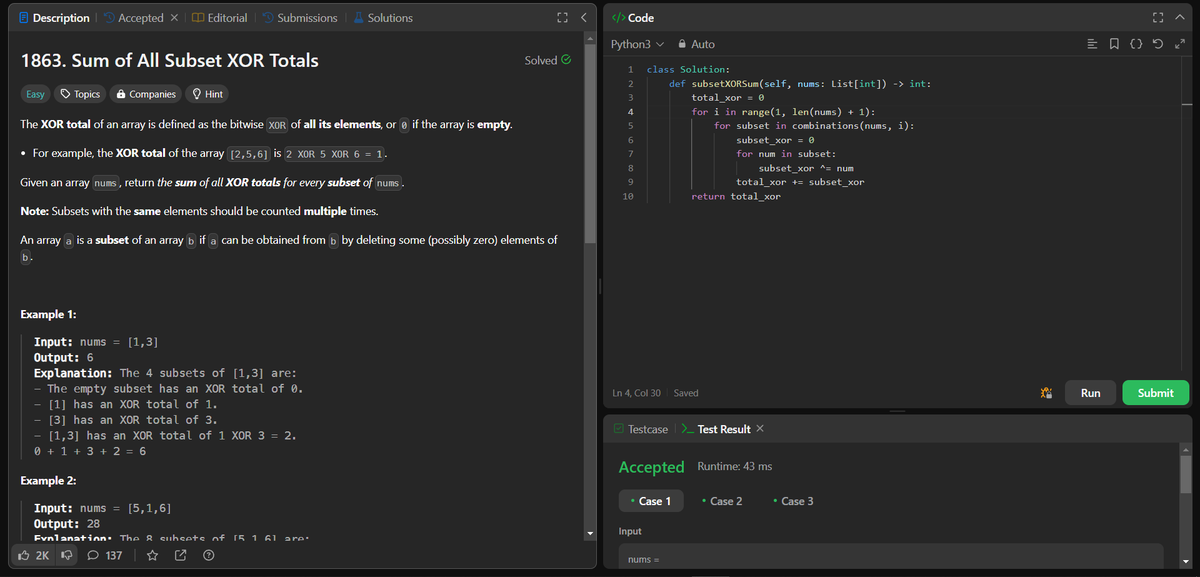This screenshot has width=1200, height=577.
Task: Click the curly braces format icon
Action: click(1136, 44)
